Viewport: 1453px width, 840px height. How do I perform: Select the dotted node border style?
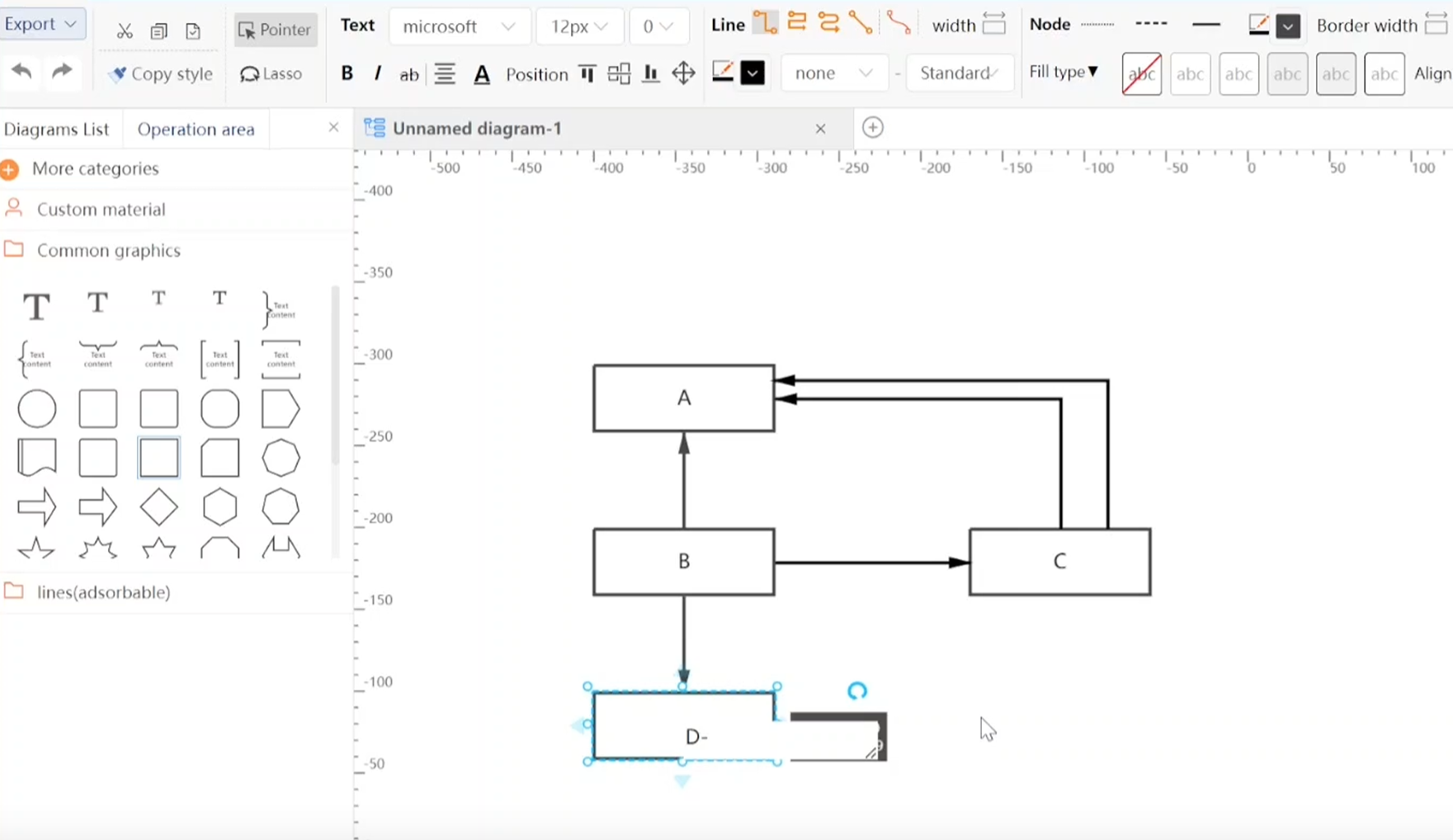coord(1097,25)
